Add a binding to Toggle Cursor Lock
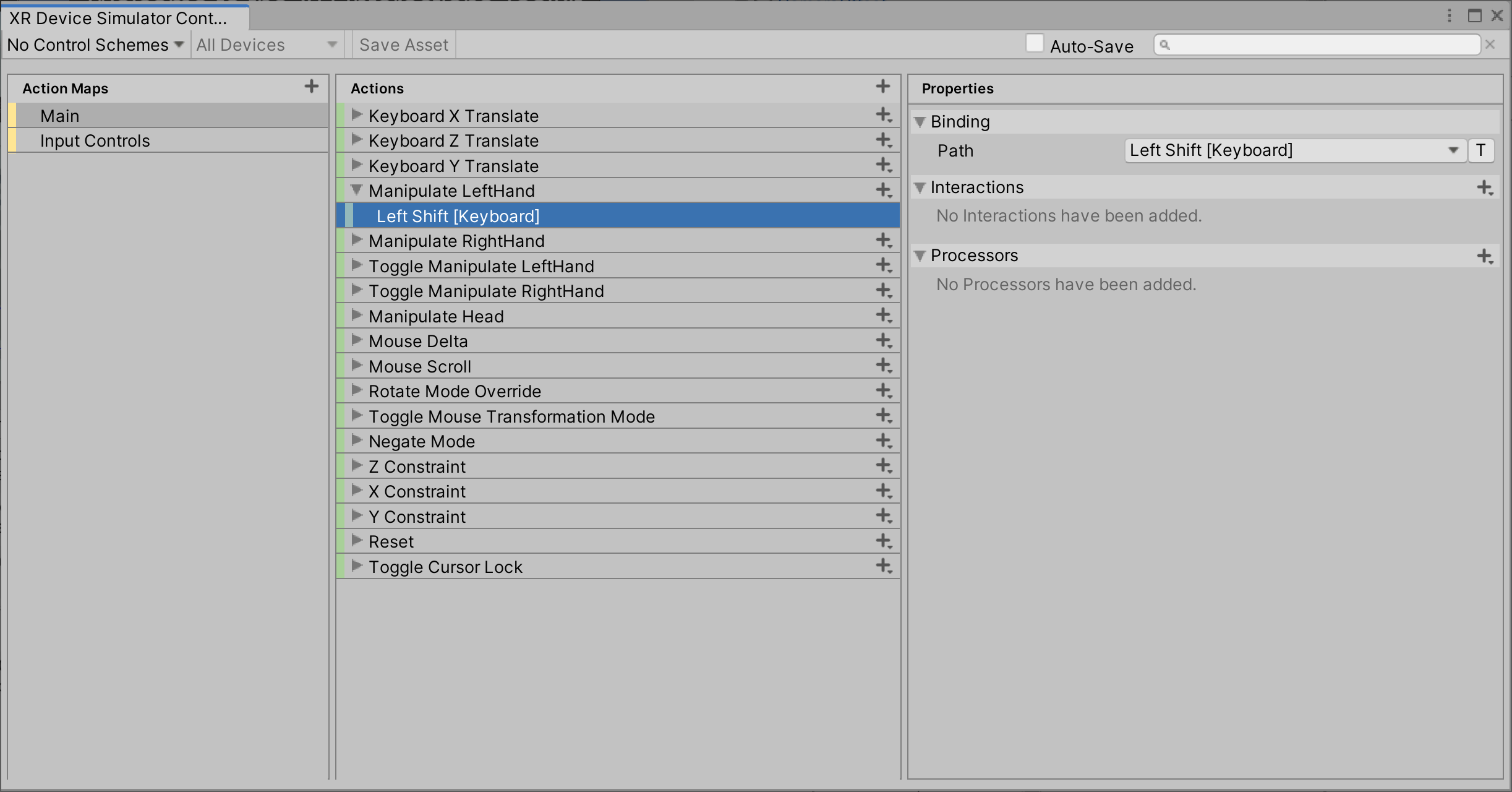 (x=882, y=566)
